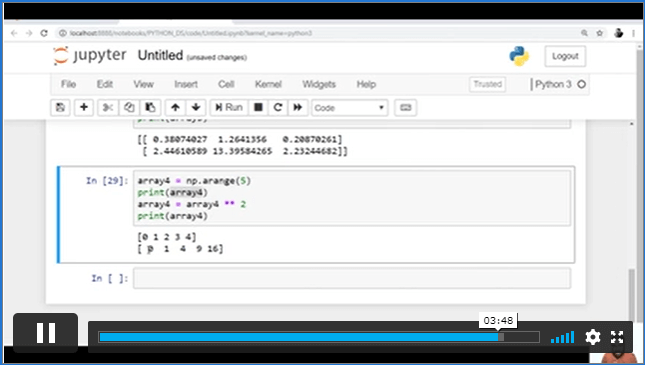Adjust the video volume bars

pyautogui.click(x=562, y=337)
